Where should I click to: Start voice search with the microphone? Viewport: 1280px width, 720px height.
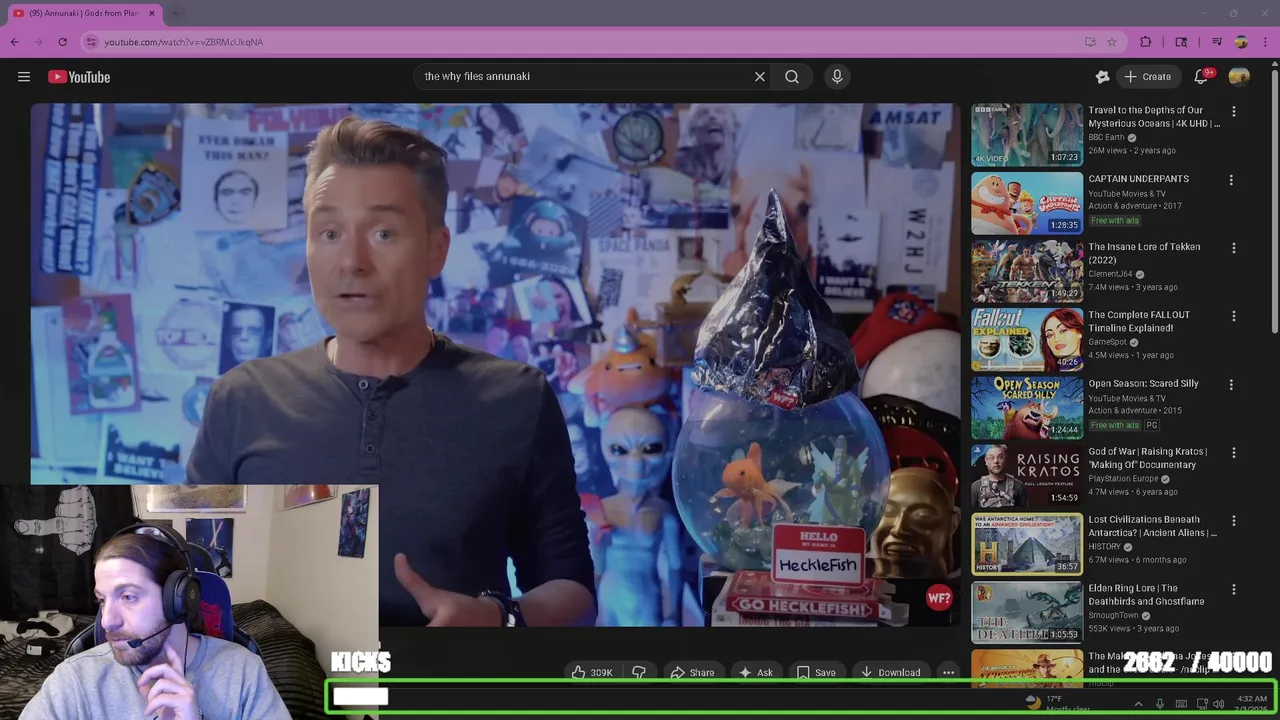pos(837,77)
